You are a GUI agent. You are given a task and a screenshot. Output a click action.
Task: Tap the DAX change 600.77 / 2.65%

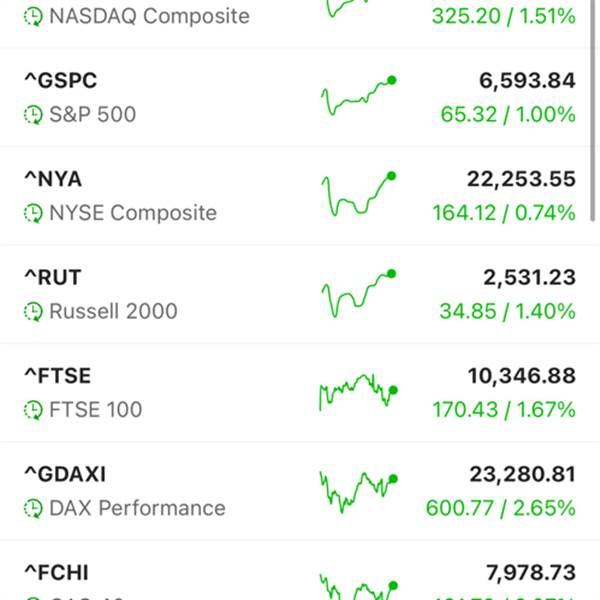point(502,508)
